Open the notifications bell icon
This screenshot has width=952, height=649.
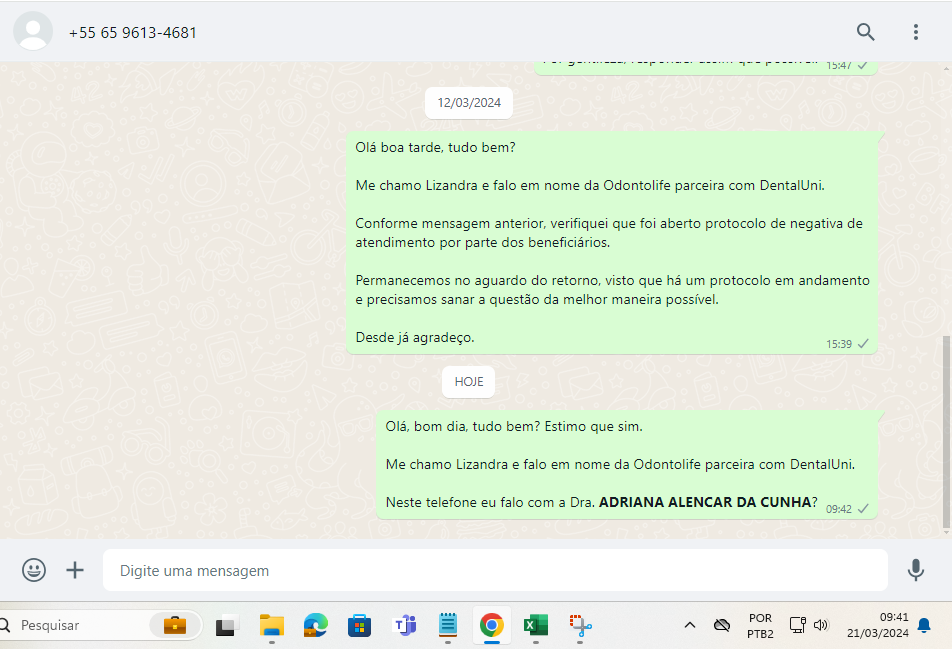click(924, 625)
